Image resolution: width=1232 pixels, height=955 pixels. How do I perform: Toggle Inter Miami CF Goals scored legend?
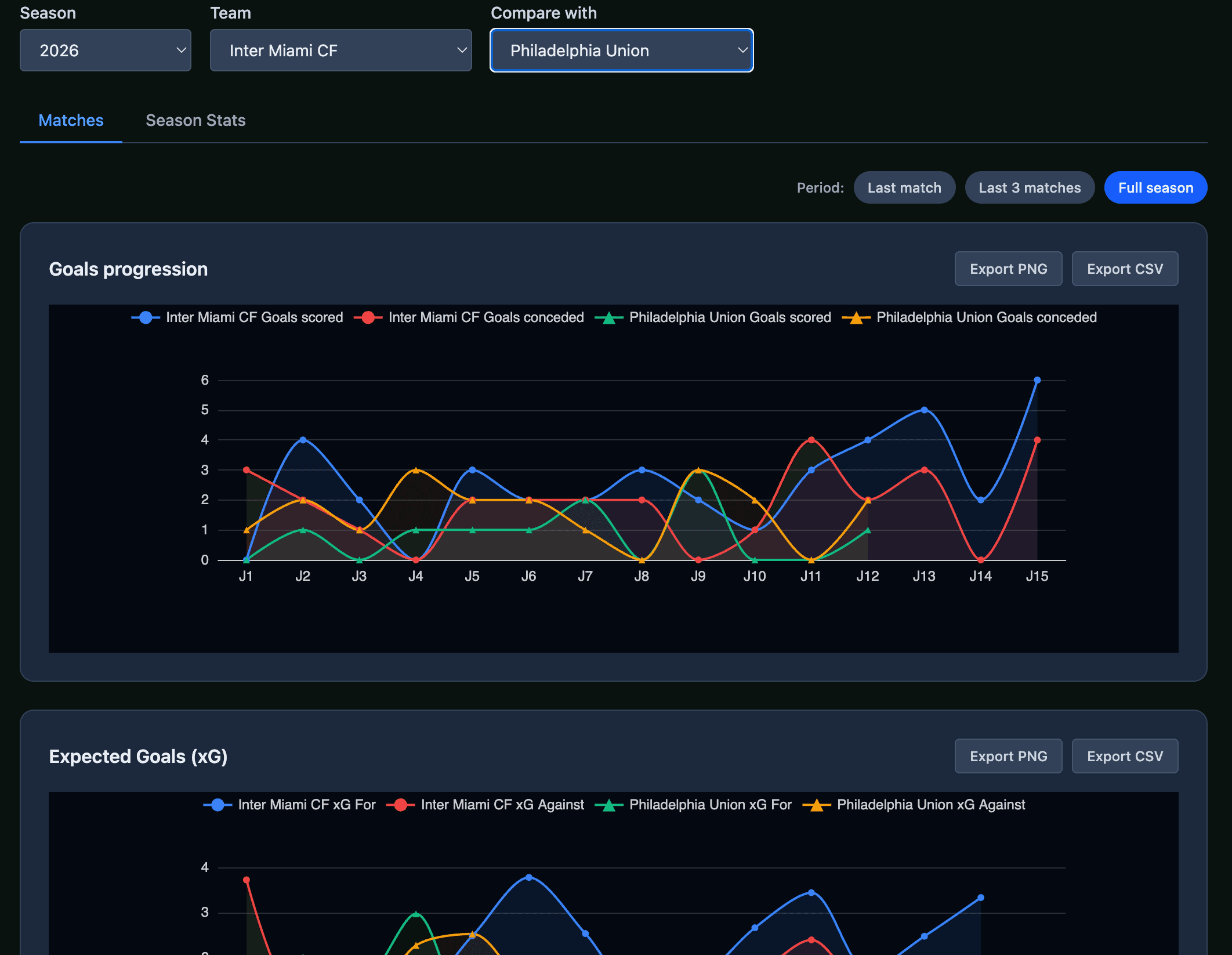coord(237,317)
